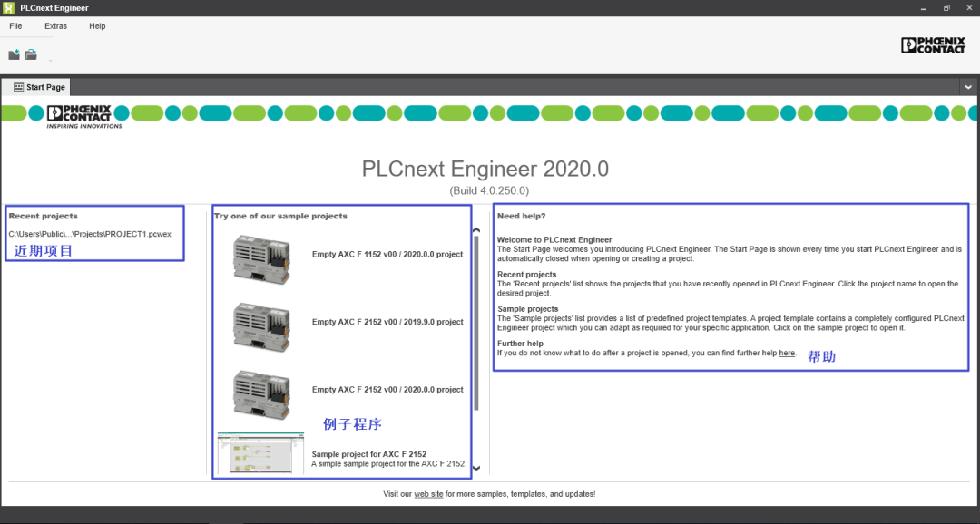Click the 'Need help?' heading
The image size is (980, 524).
[521, 216]
